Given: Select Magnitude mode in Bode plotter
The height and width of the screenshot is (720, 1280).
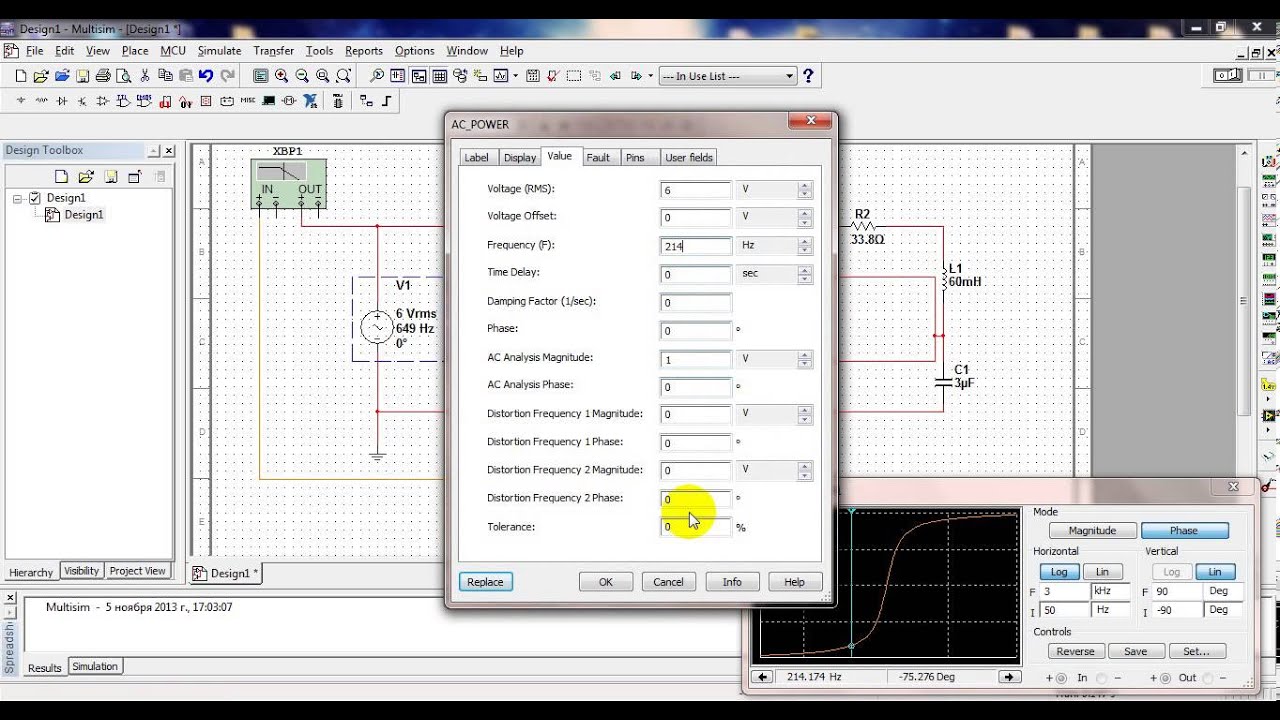Looking at the screenshot, I should click(1092, 530).
